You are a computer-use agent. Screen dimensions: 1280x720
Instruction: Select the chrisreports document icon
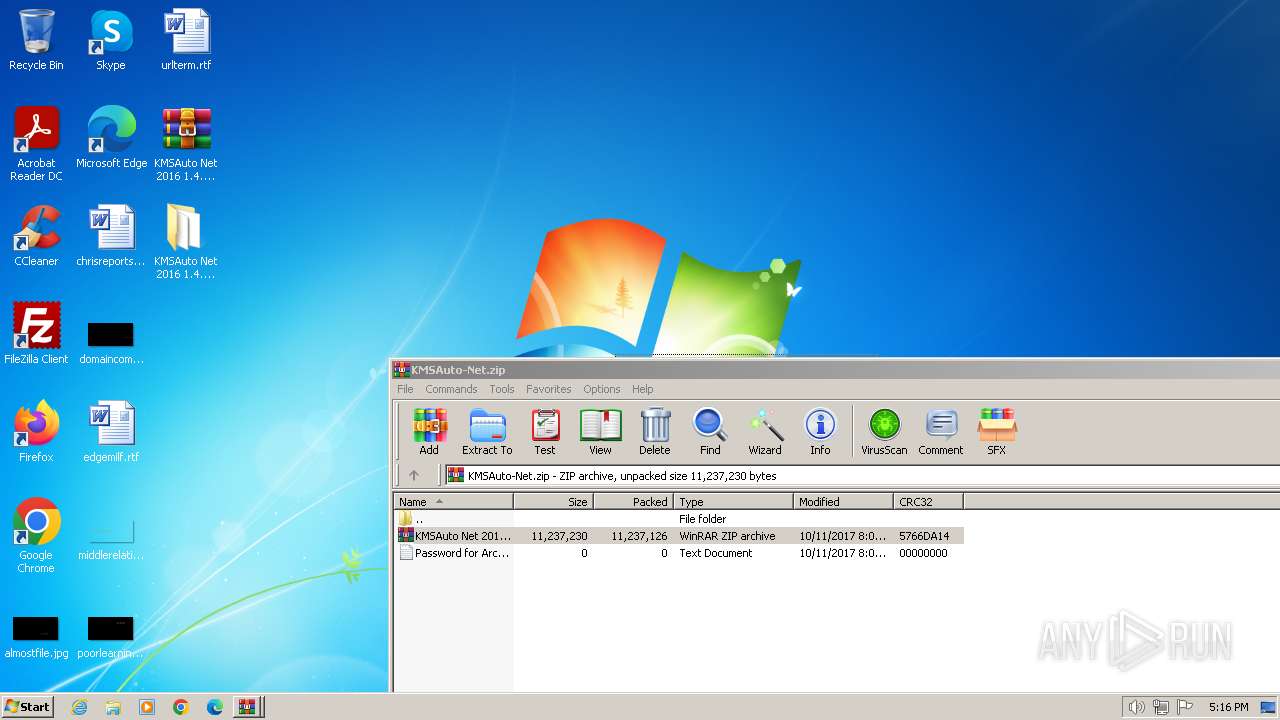coord(111,236)
